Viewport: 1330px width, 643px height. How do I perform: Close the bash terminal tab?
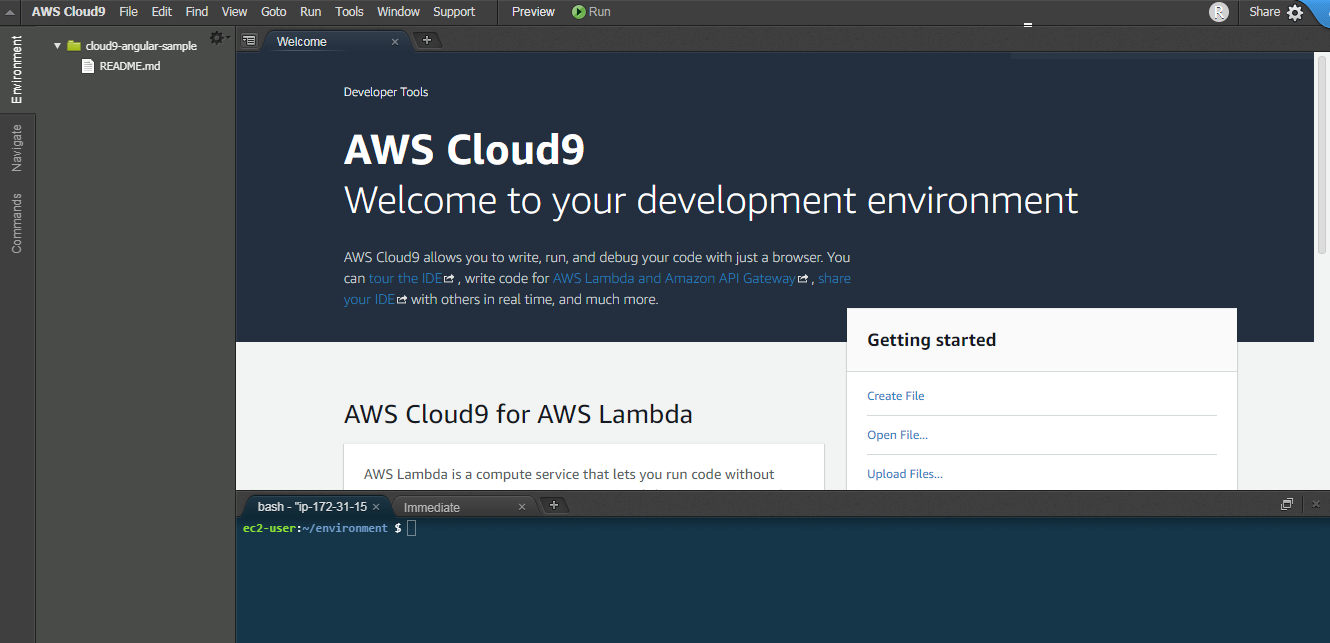point(376,507)
